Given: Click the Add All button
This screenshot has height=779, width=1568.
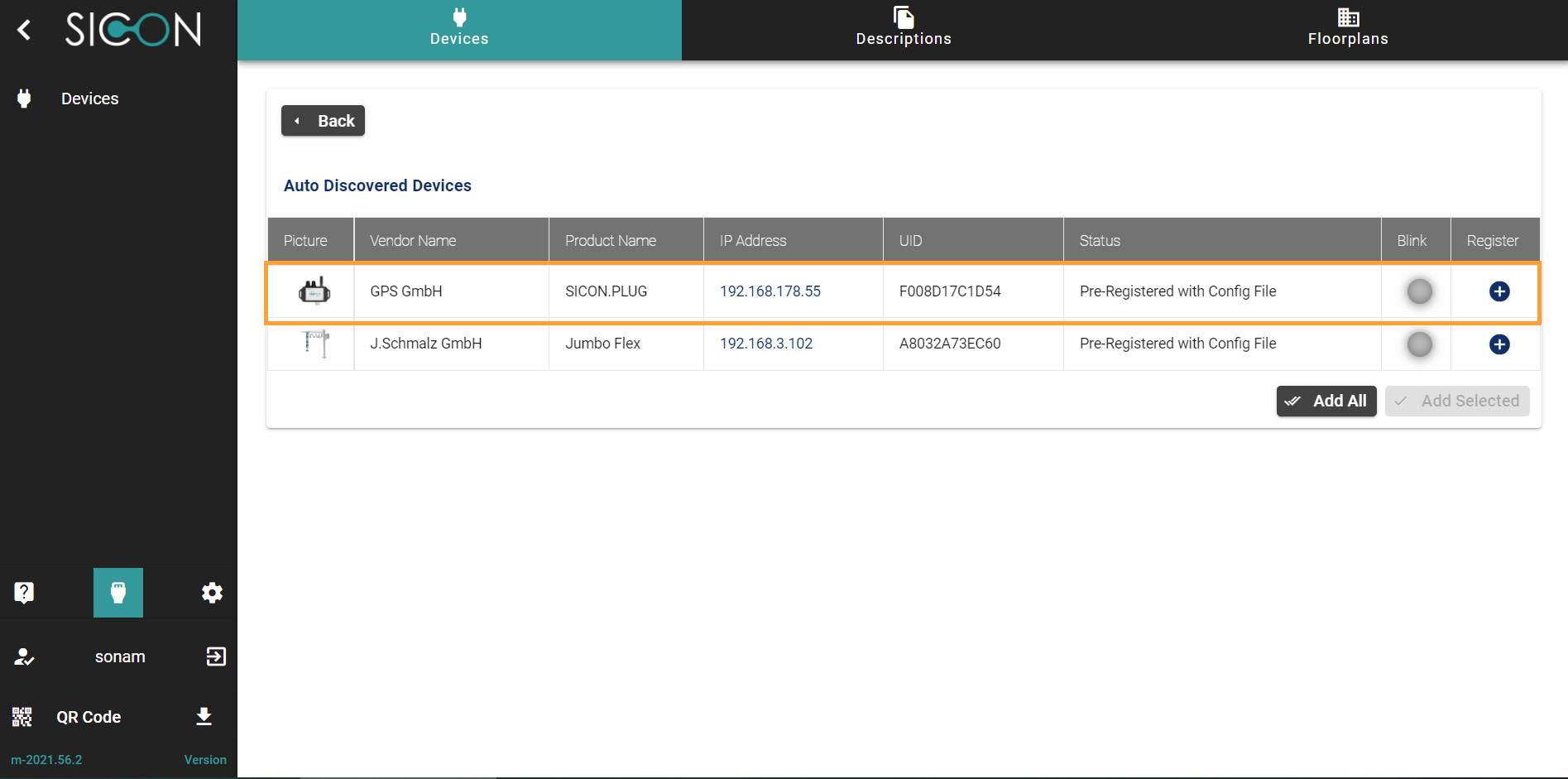Looking at the screenshot, I should click(x=1326, y=401).
